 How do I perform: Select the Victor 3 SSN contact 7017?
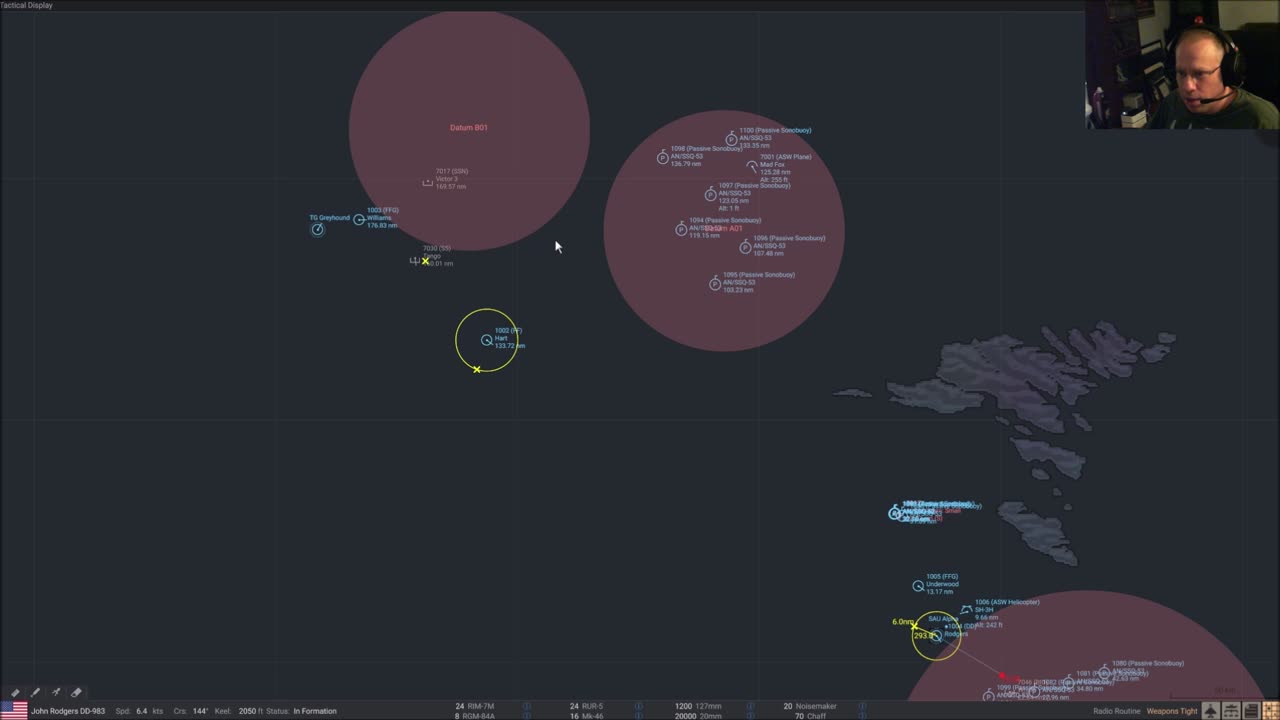tap(428, 183)
